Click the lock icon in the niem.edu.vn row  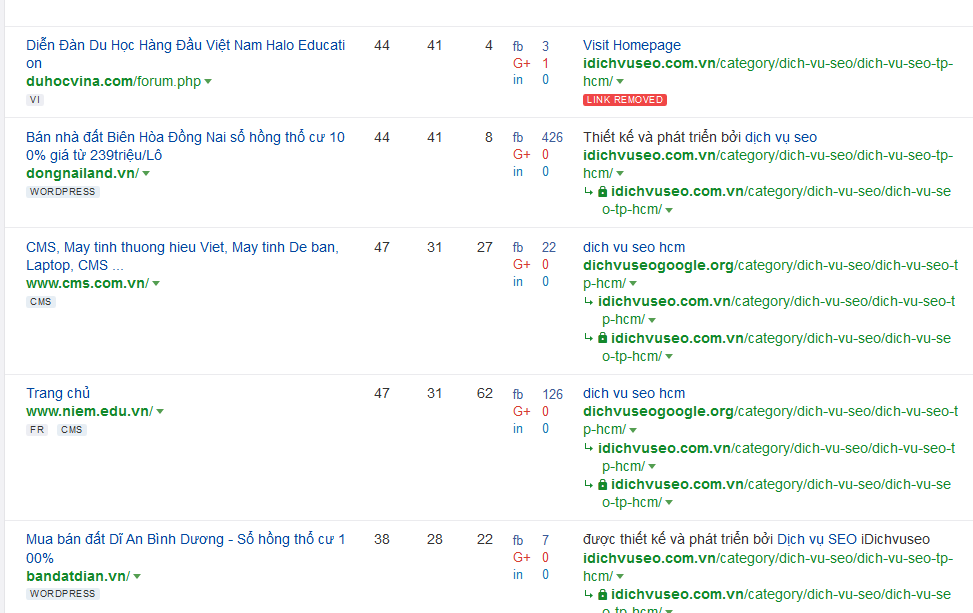coord(602,485)
